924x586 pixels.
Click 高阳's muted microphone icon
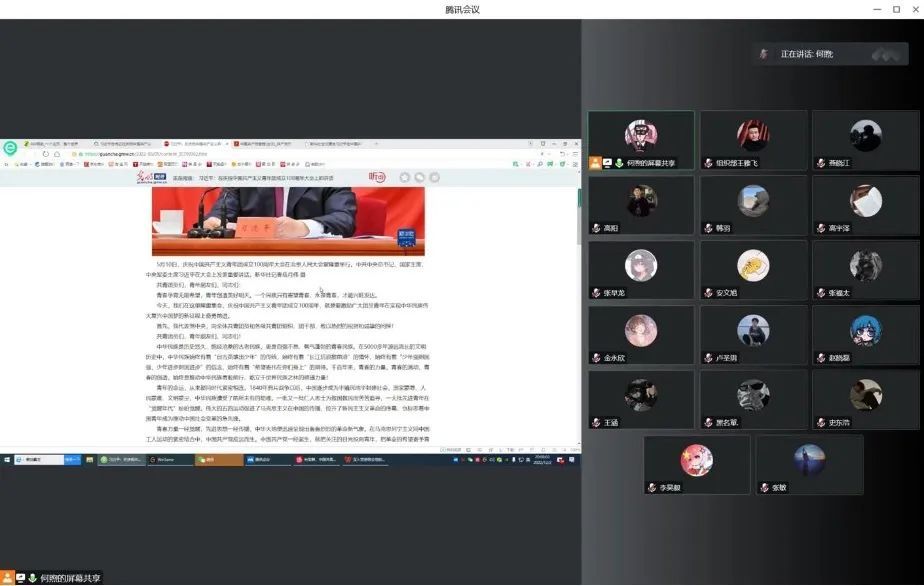tap(597, 228)
